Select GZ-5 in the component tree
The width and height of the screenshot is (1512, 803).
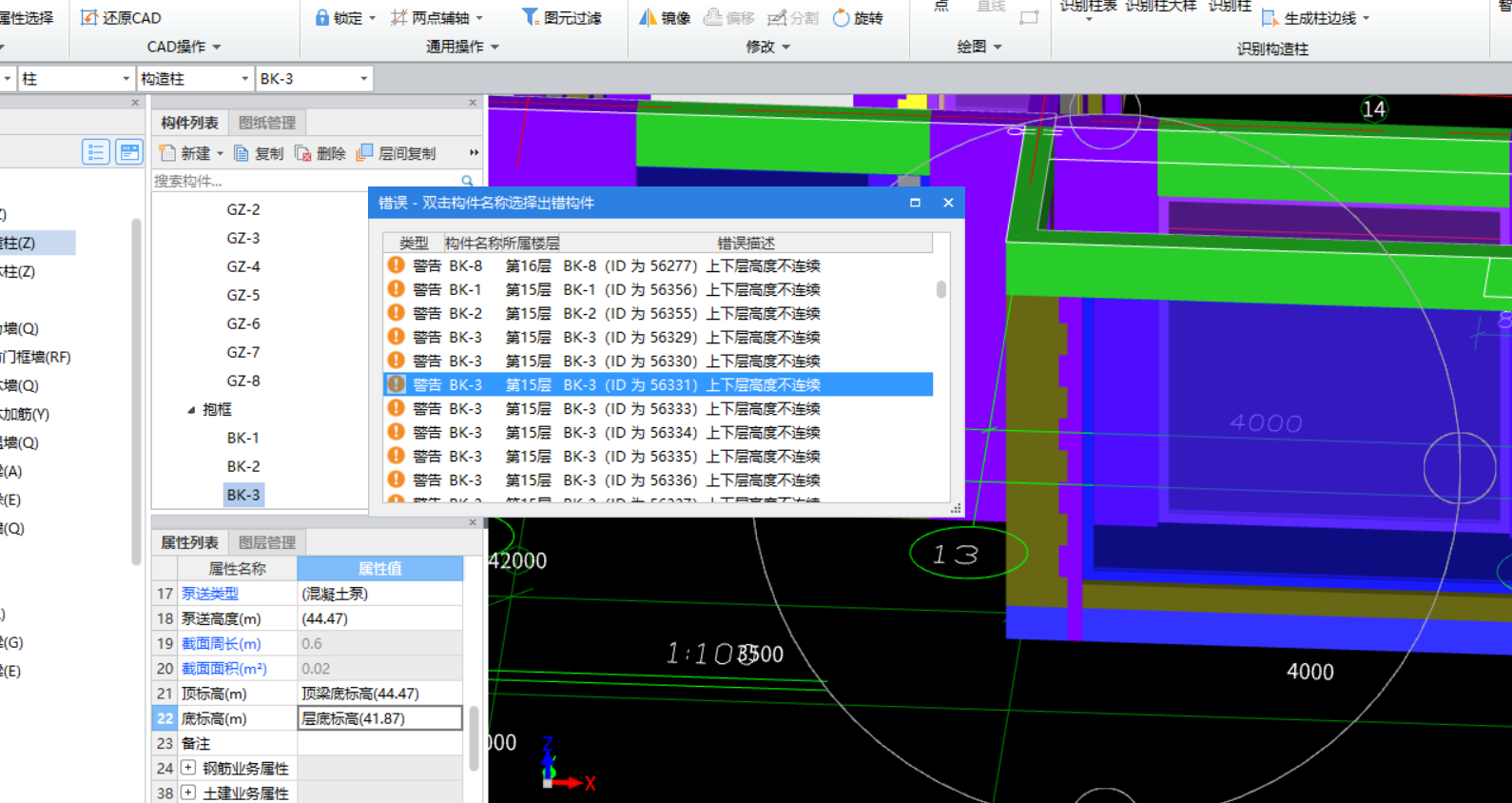243,295
